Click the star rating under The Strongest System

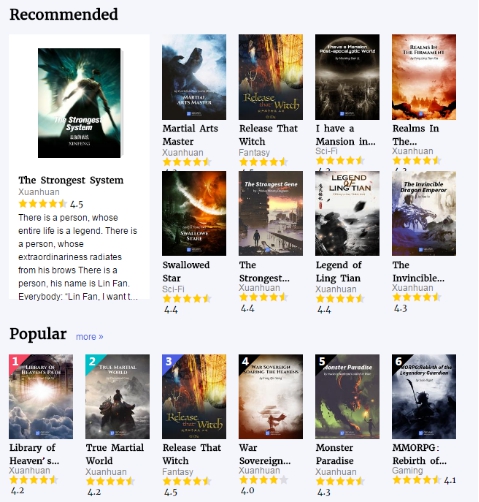point(43,204)
